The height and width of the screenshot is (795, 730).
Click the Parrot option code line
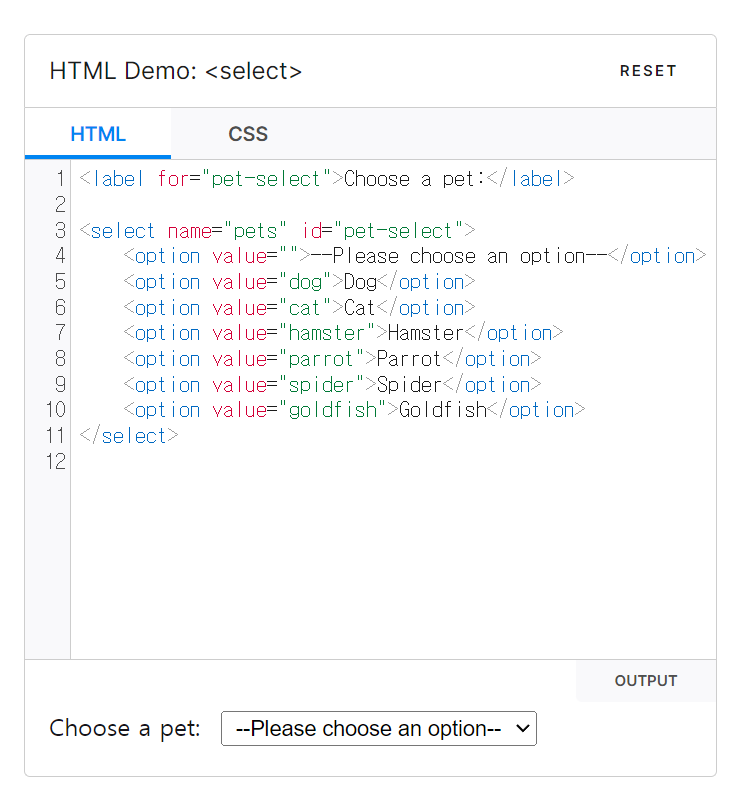click(332, 359)
